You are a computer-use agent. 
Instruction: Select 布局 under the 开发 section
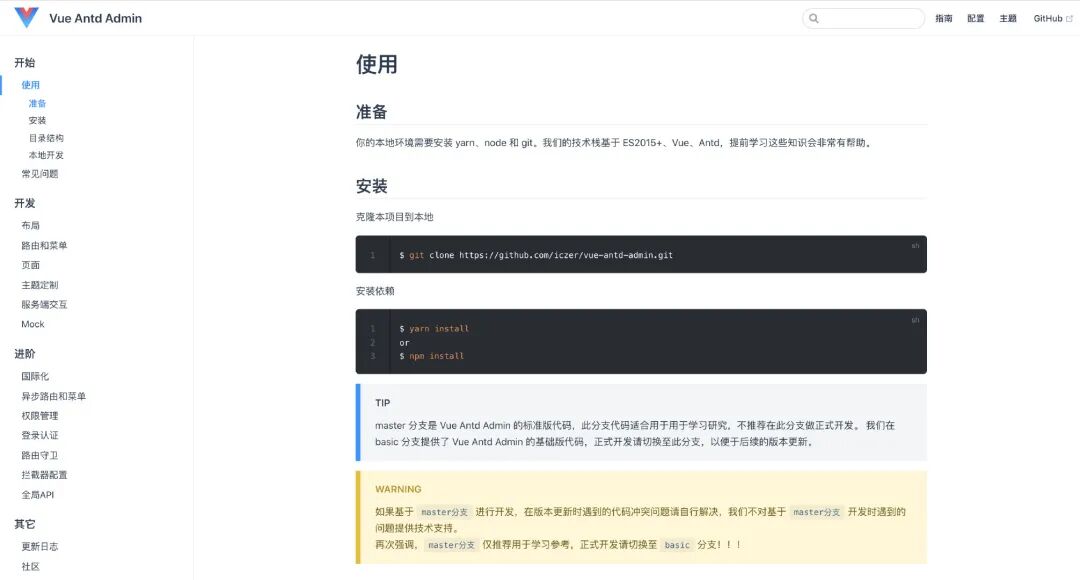(32, 226)
